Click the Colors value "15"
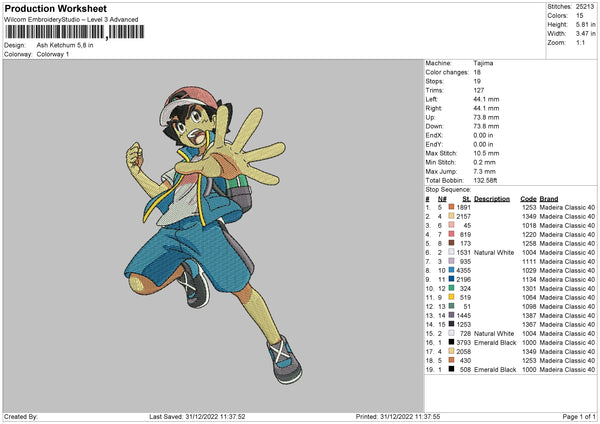Image resolution: width=600 pixels, height=424 pixels. [x=580, y=16]
